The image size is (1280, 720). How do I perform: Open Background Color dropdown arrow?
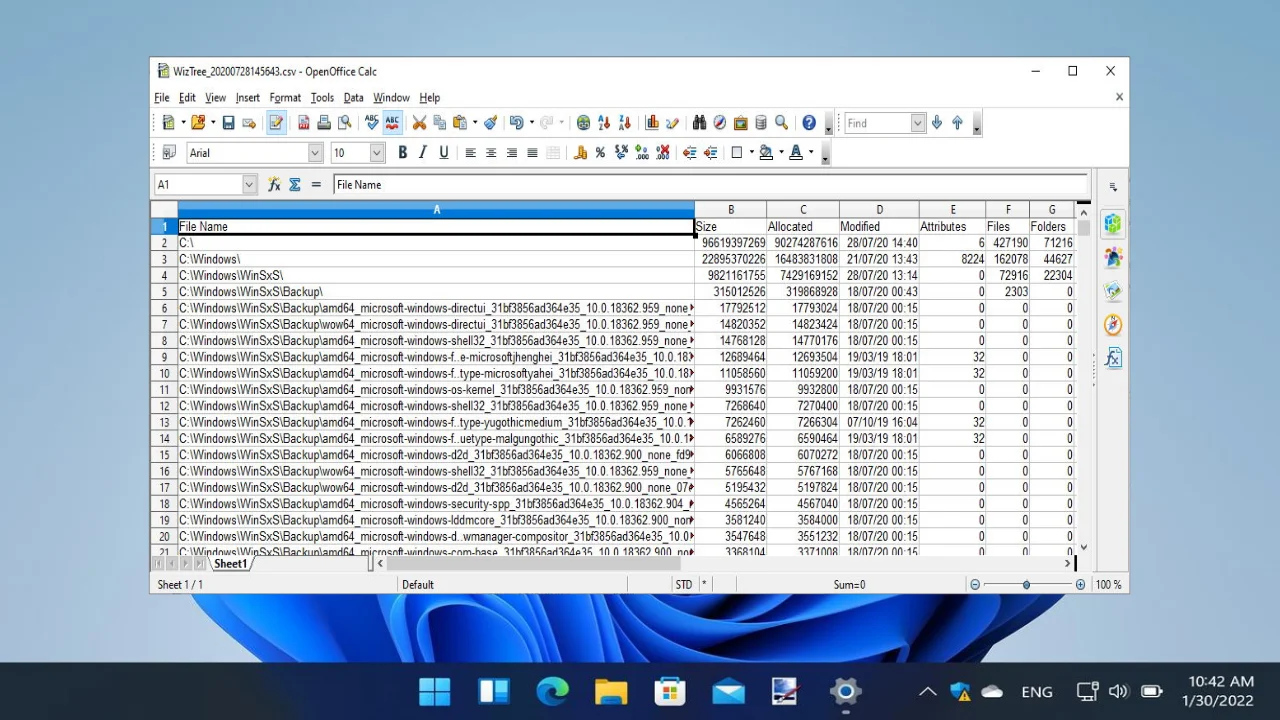pos(781,153)
